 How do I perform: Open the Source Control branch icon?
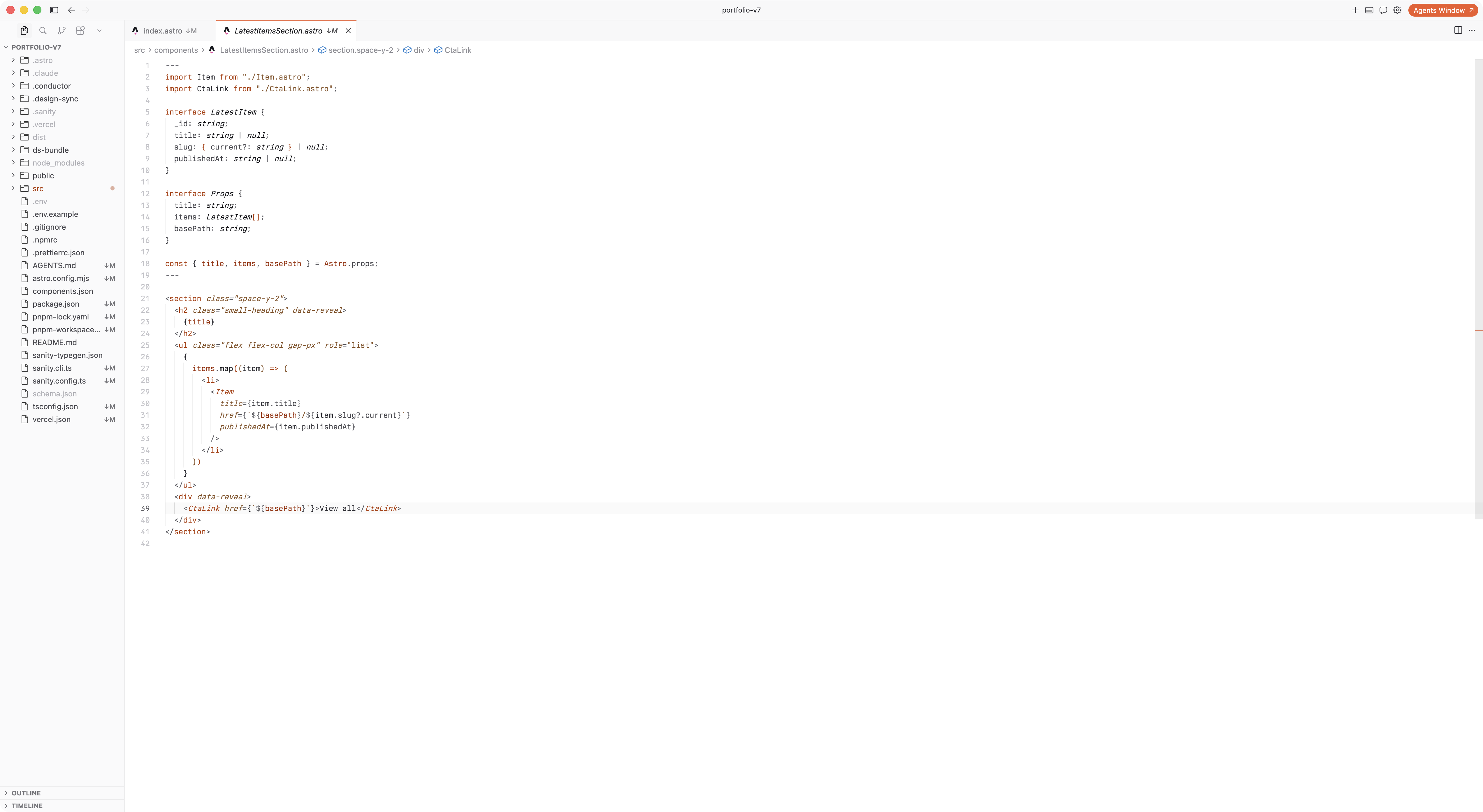tap(62, 31)
